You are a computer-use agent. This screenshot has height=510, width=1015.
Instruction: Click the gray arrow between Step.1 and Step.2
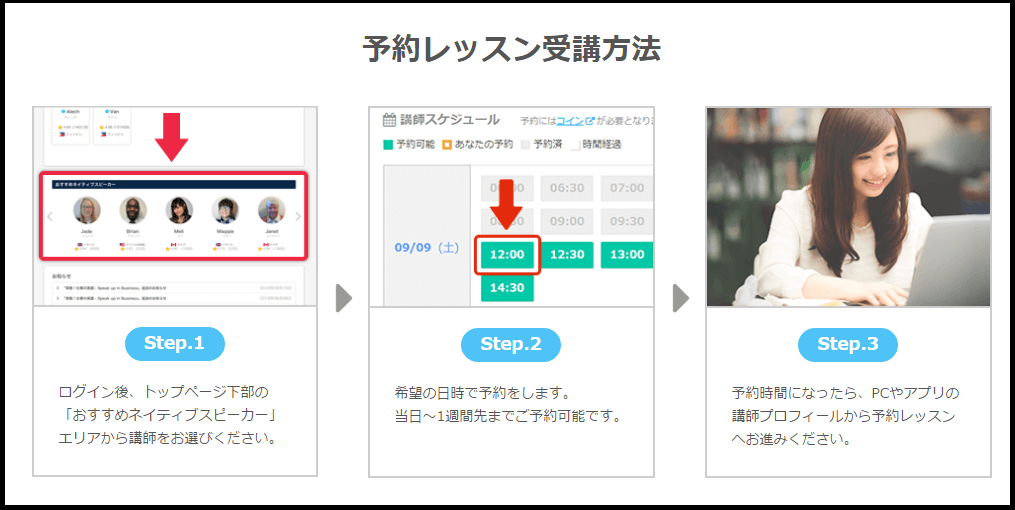click(x=344, y=298)
